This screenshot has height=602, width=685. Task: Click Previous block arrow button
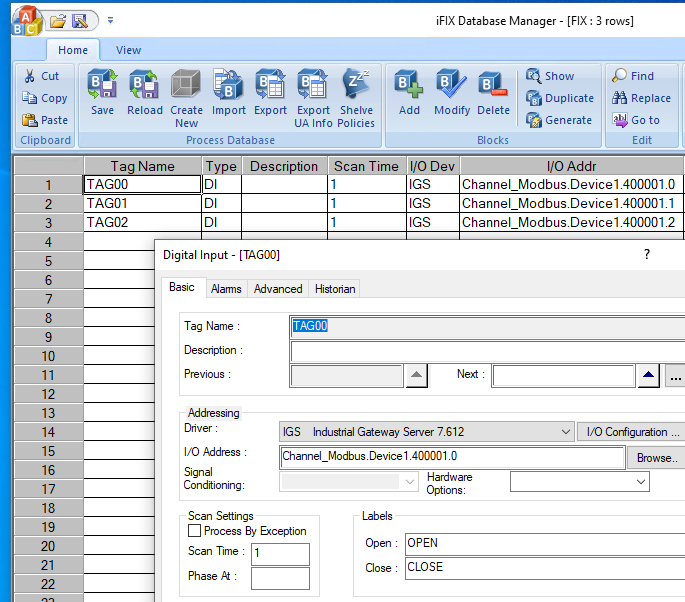click(416, 376)
